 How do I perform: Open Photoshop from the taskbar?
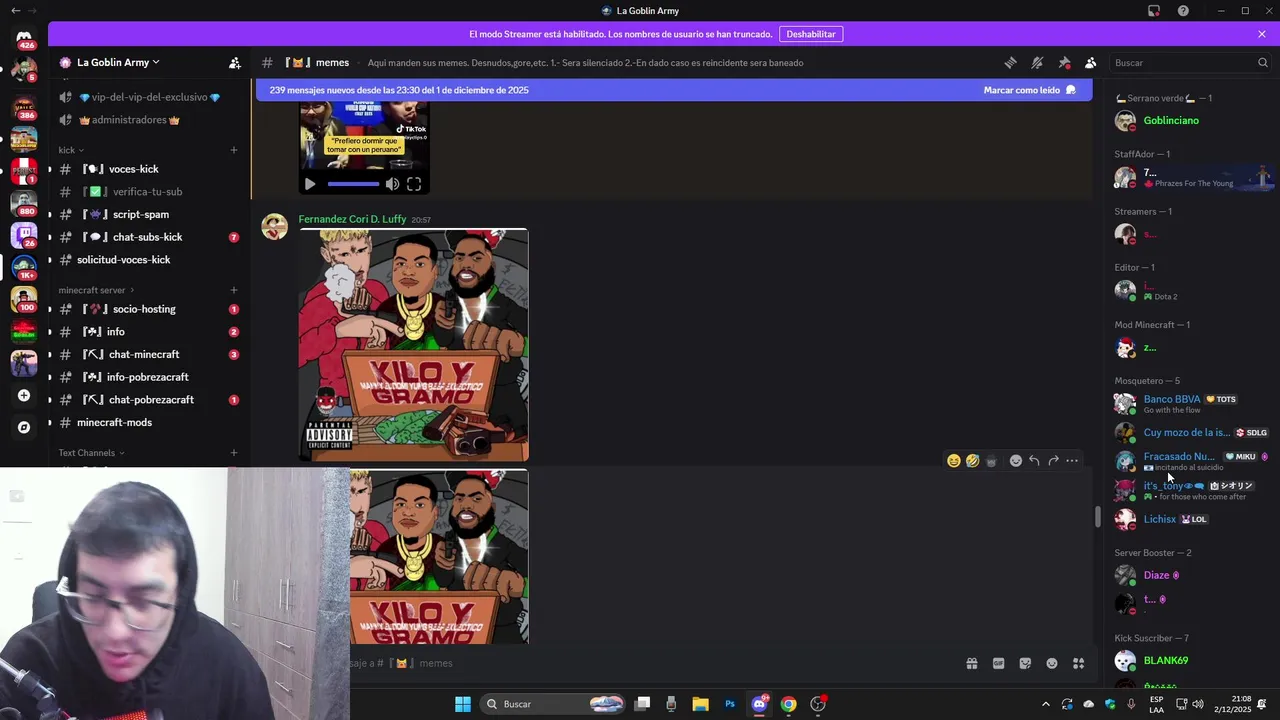(x=730, y=704)
